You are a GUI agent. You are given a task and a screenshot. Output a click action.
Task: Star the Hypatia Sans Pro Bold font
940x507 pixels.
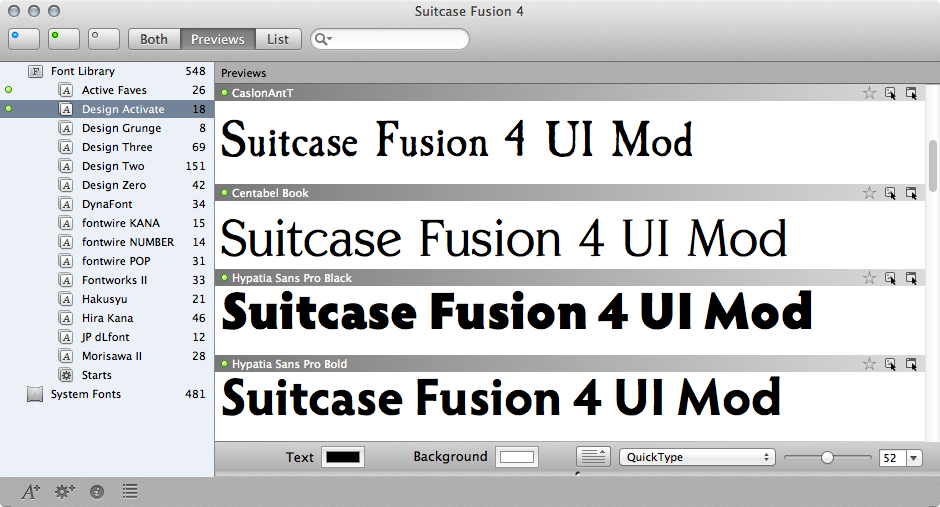coord(869,364)
